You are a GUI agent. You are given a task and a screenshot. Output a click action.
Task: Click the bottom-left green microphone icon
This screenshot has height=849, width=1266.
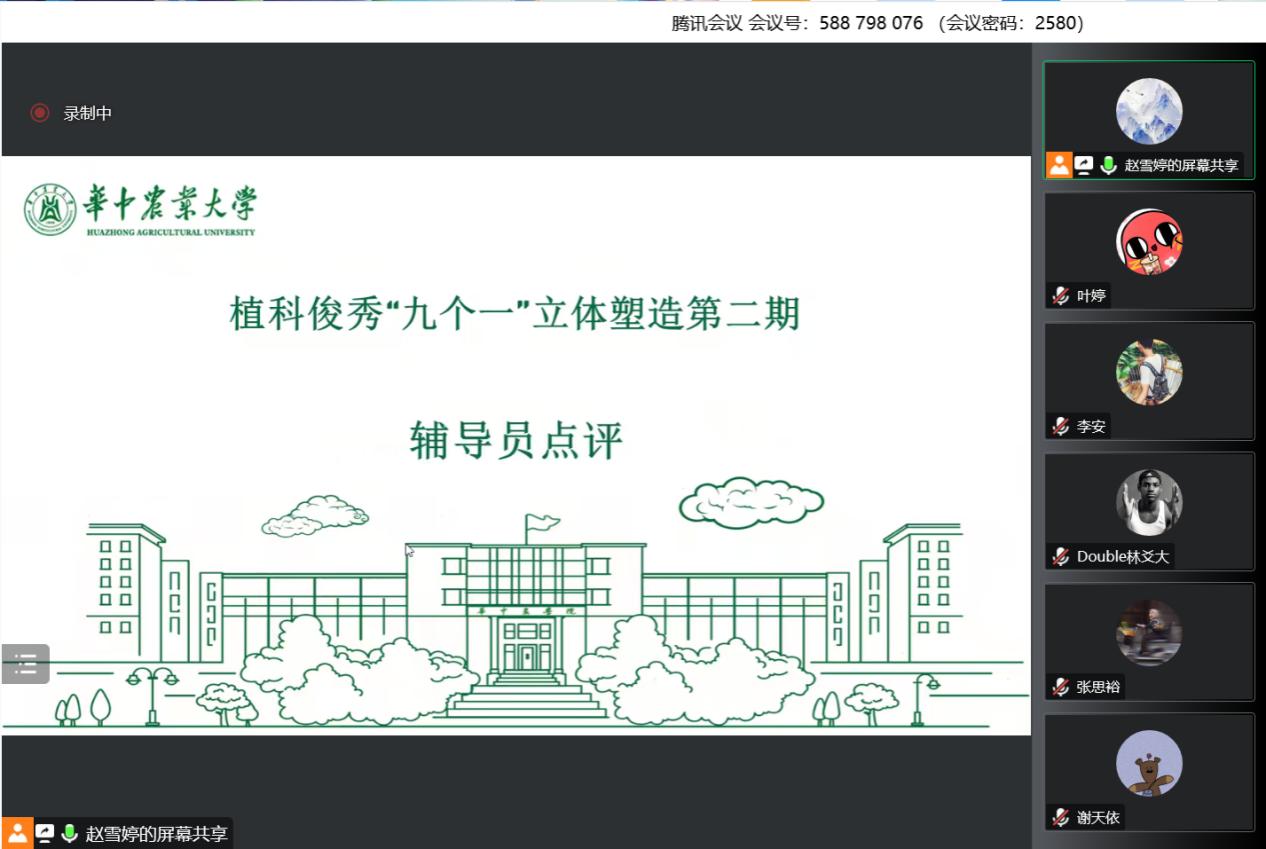(69, 833)
